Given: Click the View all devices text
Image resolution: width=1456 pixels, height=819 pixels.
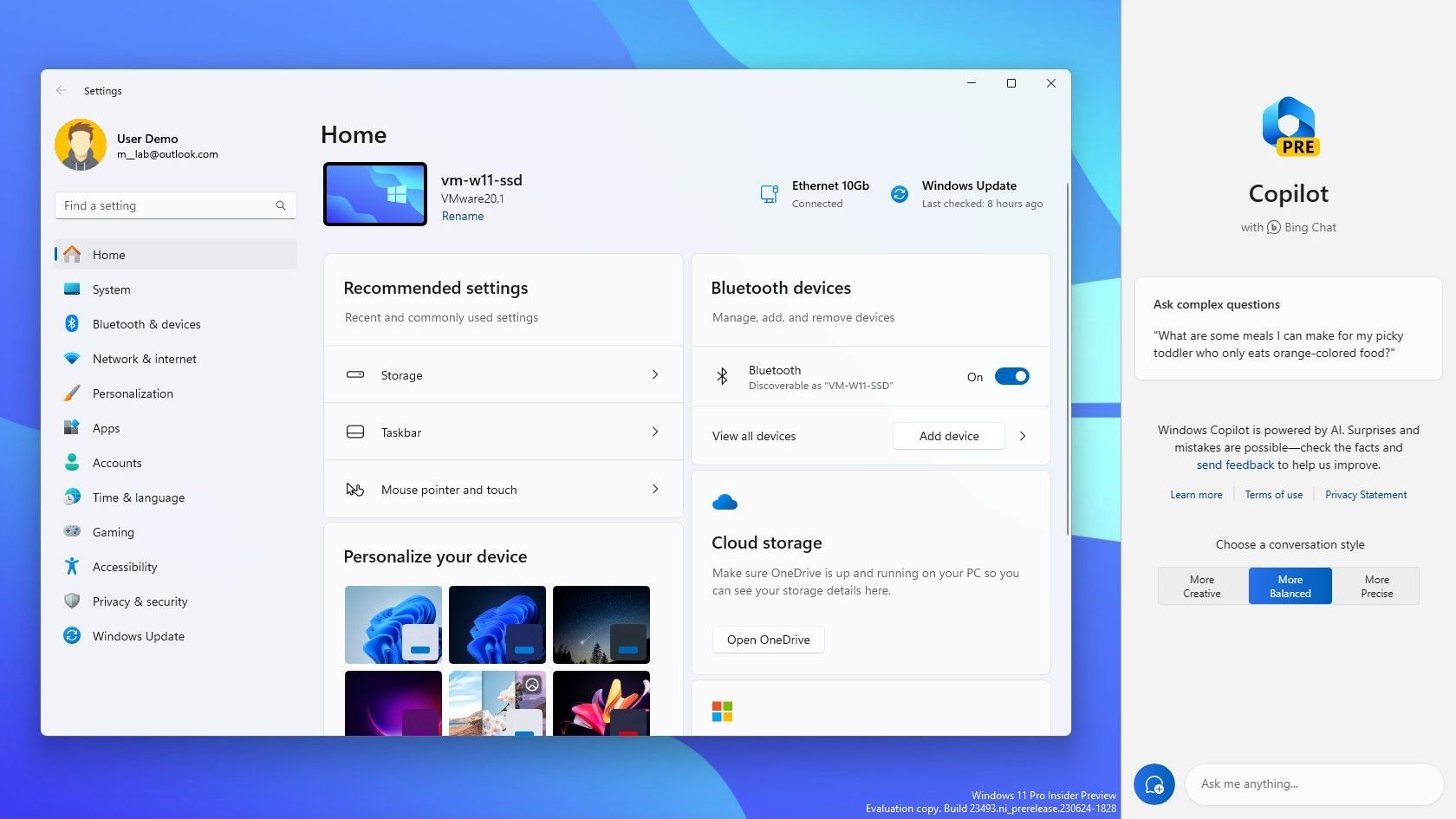Looking at the screenshot, I should (x=754, y=436).
